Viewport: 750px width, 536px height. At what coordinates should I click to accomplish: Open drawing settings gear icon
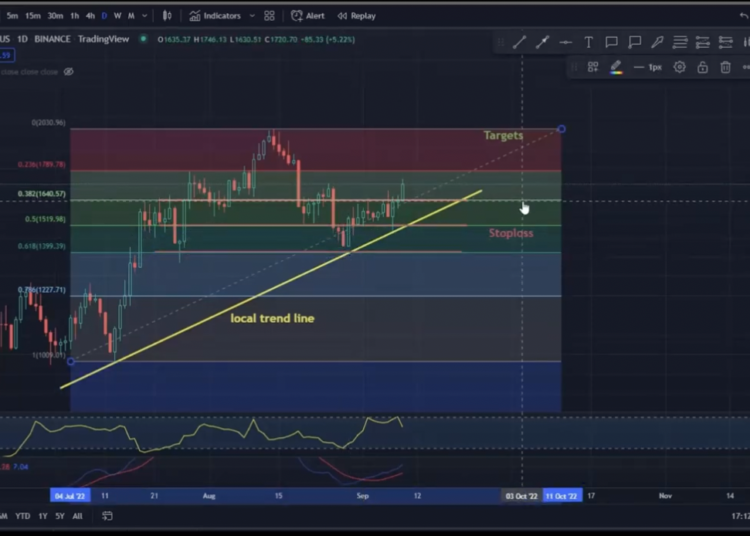[x=679, y=67]
